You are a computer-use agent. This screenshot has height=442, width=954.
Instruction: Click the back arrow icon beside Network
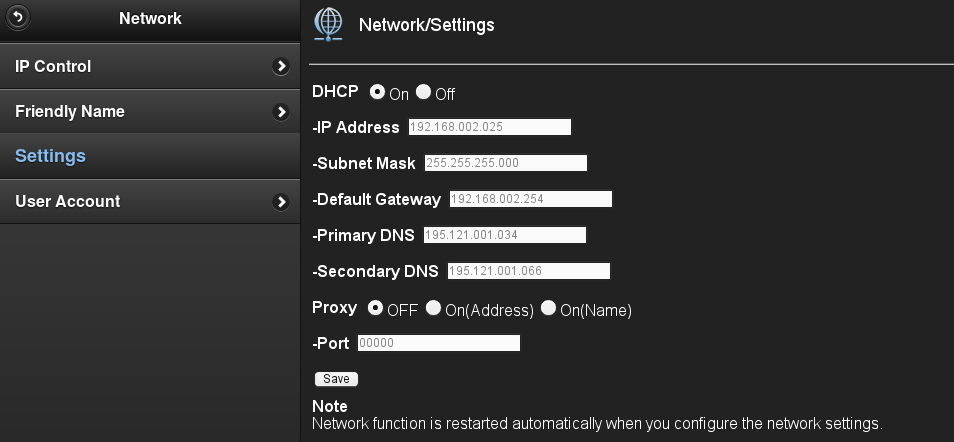(x=18, y=17)
